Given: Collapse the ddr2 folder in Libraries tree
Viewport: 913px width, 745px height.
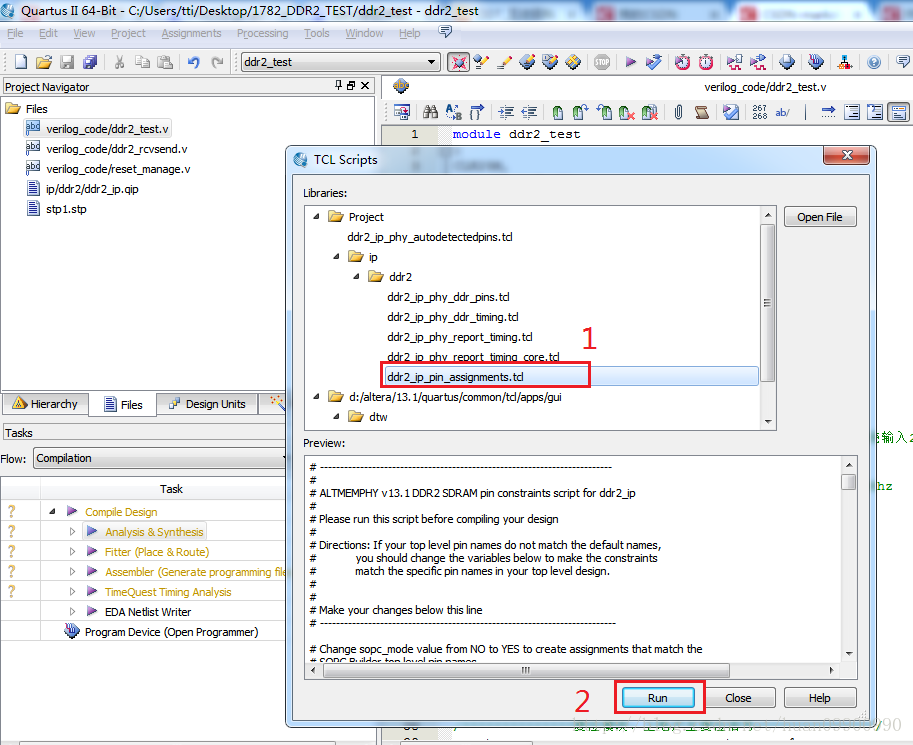Looking at the screenshot, I should pyautogui.click(x=356, y=276).
